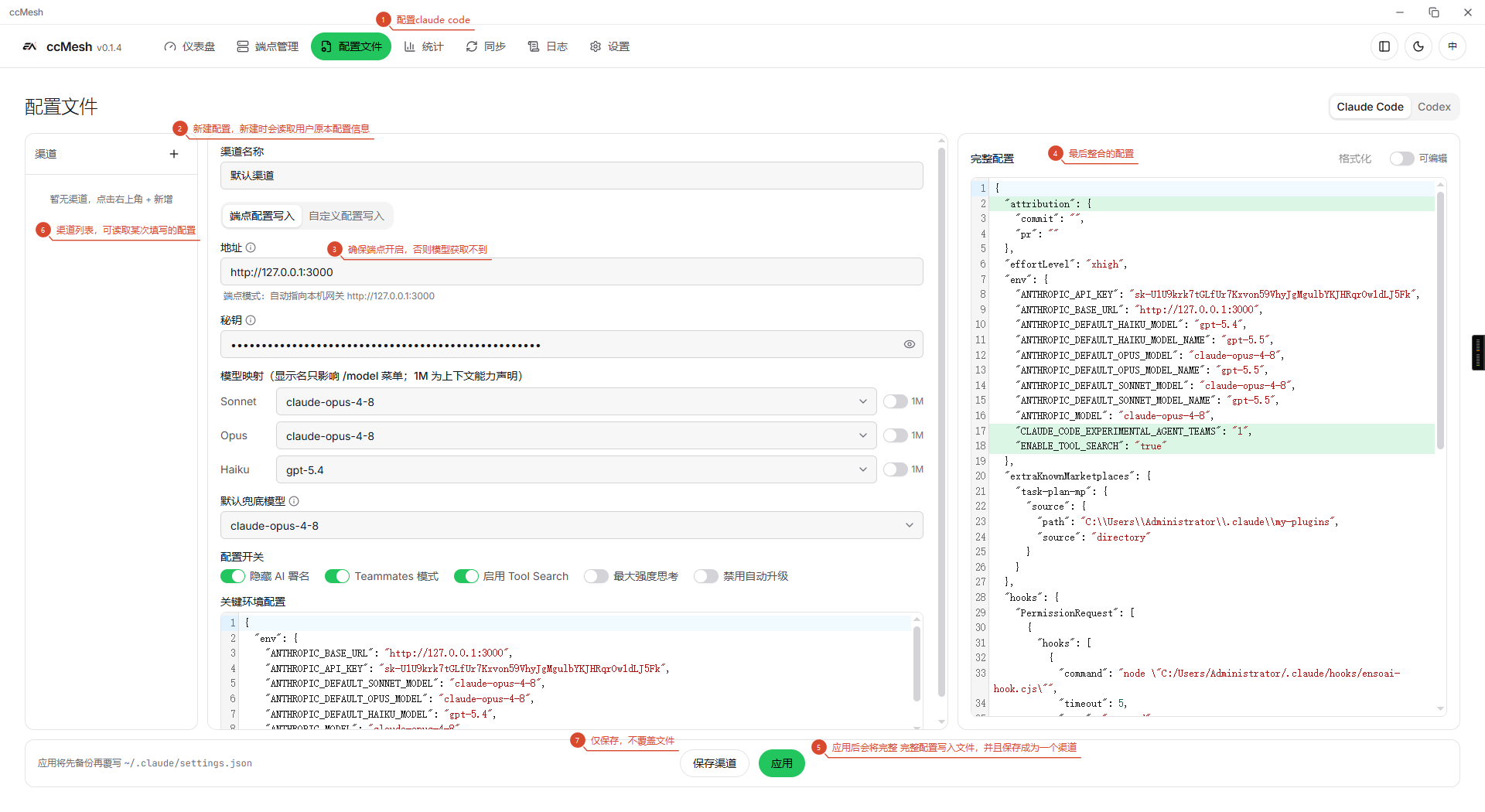Viewport: 1485px width, 812px height.
Task: Click the 端点模式 hint text
Action: tap(329, 296)
